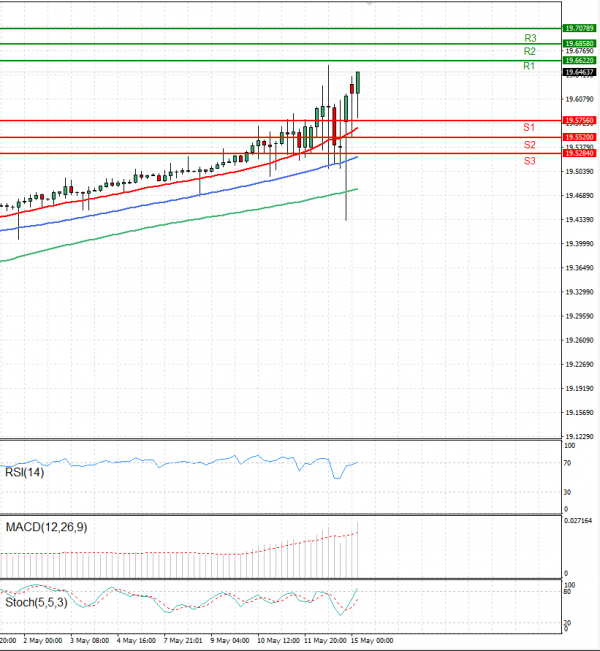
Task: Click the 10 May 12:00 time label
Action: 279,641
